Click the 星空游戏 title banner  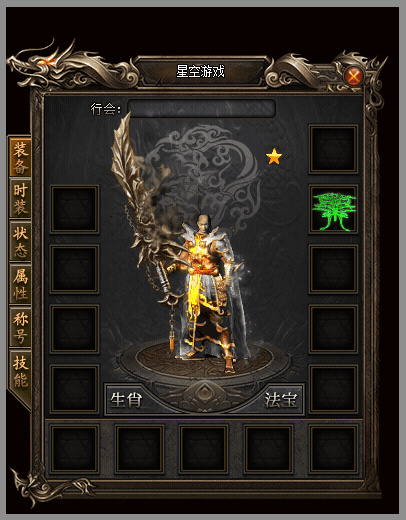(x=200, y=71)
